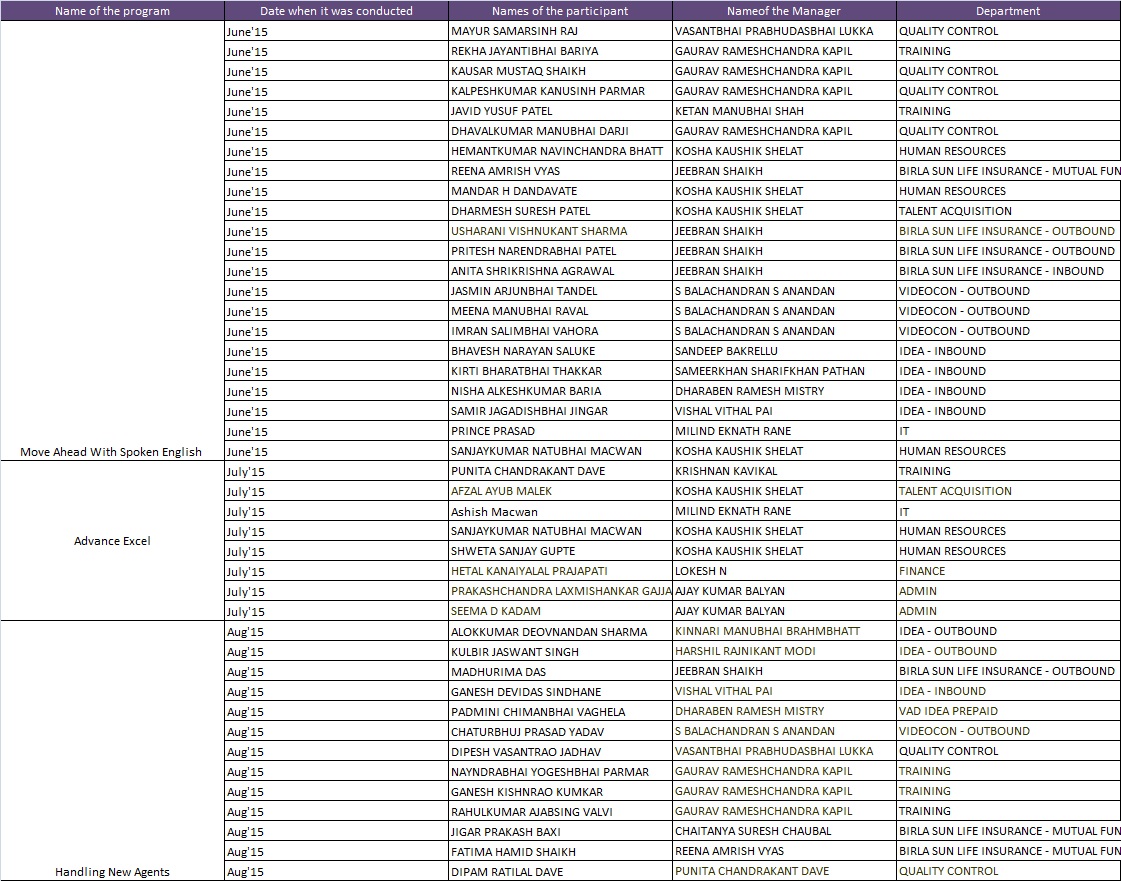1121x881 pixels.
Task: Click the JIGAR PRAKASH BAXI cell
Action: point(560,832)
